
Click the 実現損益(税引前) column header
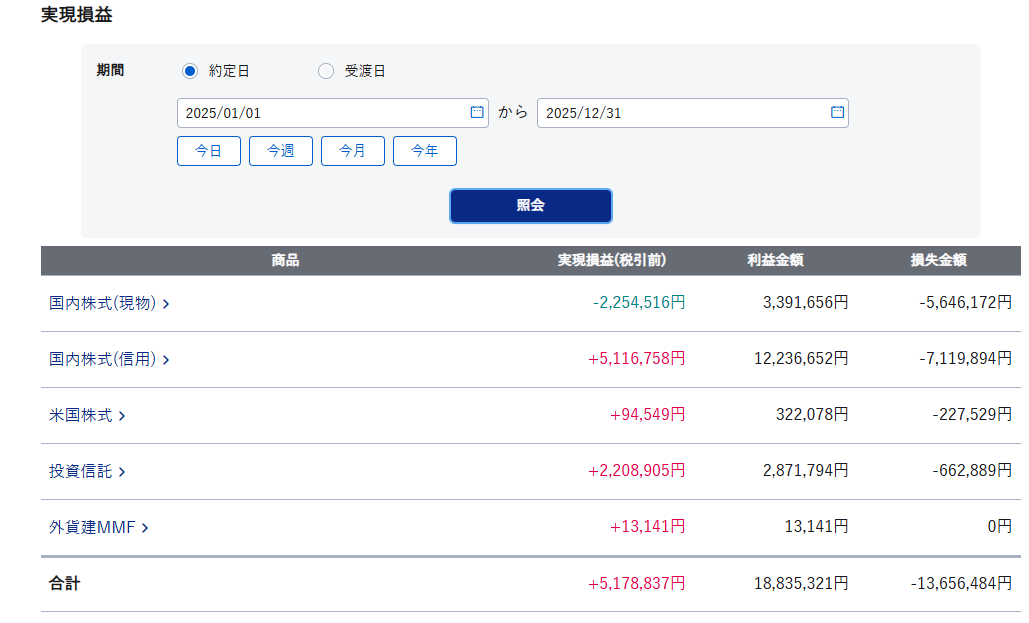[x=611, y=261]
